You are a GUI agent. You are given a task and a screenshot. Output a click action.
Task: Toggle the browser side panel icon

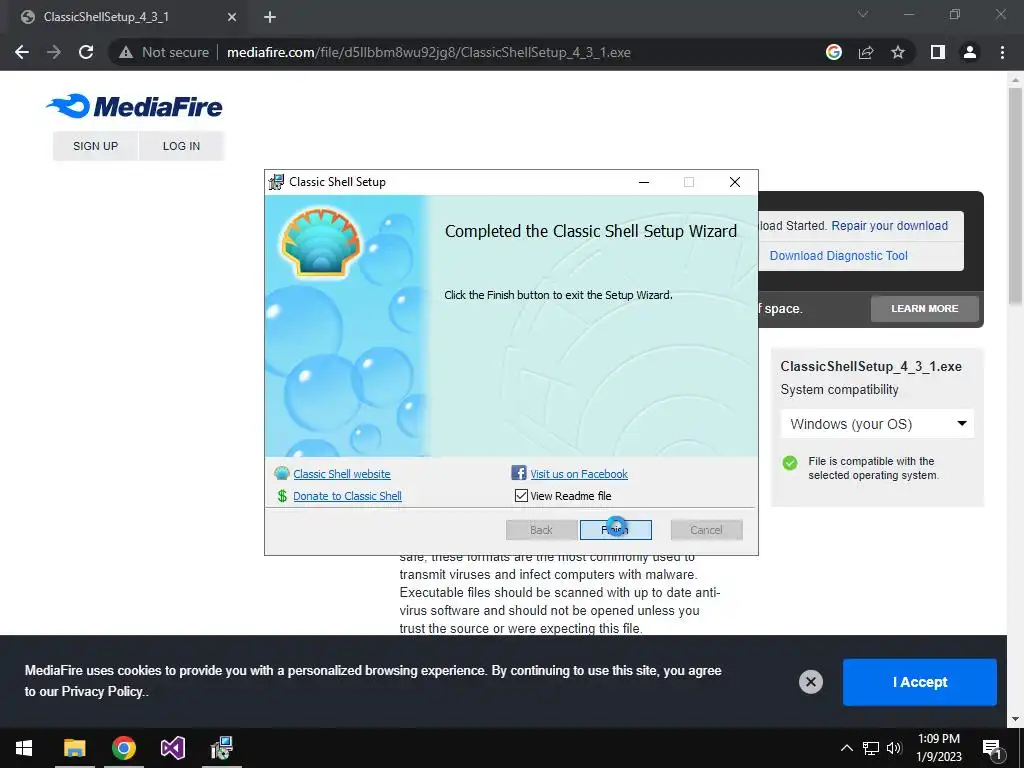point(938,52)
